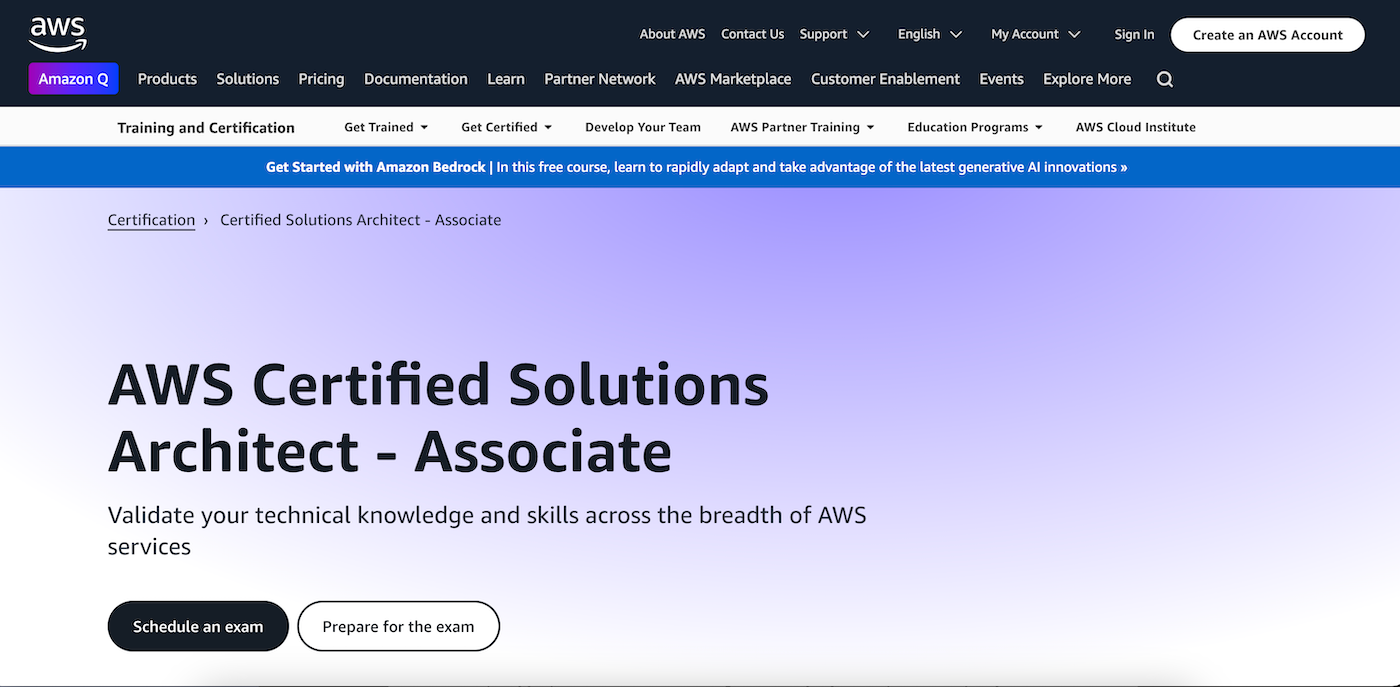Go back to Certification breadcrumb
Image resolution: width=1400 pixels, height=687 pixels.
(151, 220)
